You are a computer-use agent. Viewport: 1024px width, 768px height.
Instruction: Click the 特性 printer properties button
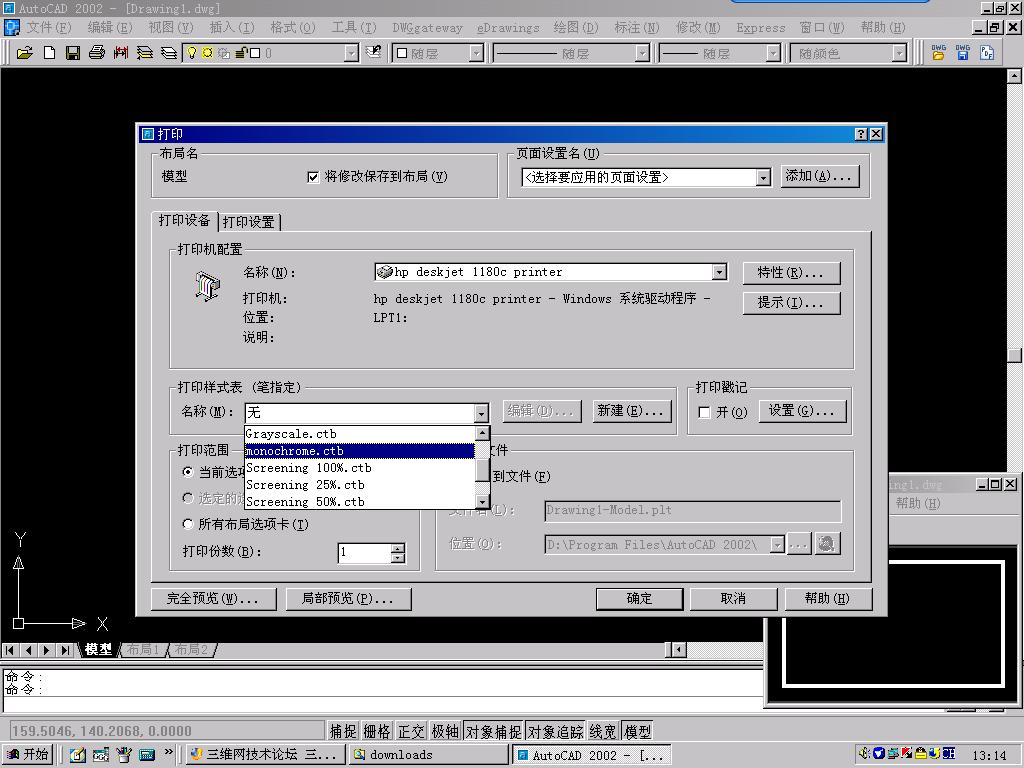pos(791,272)
